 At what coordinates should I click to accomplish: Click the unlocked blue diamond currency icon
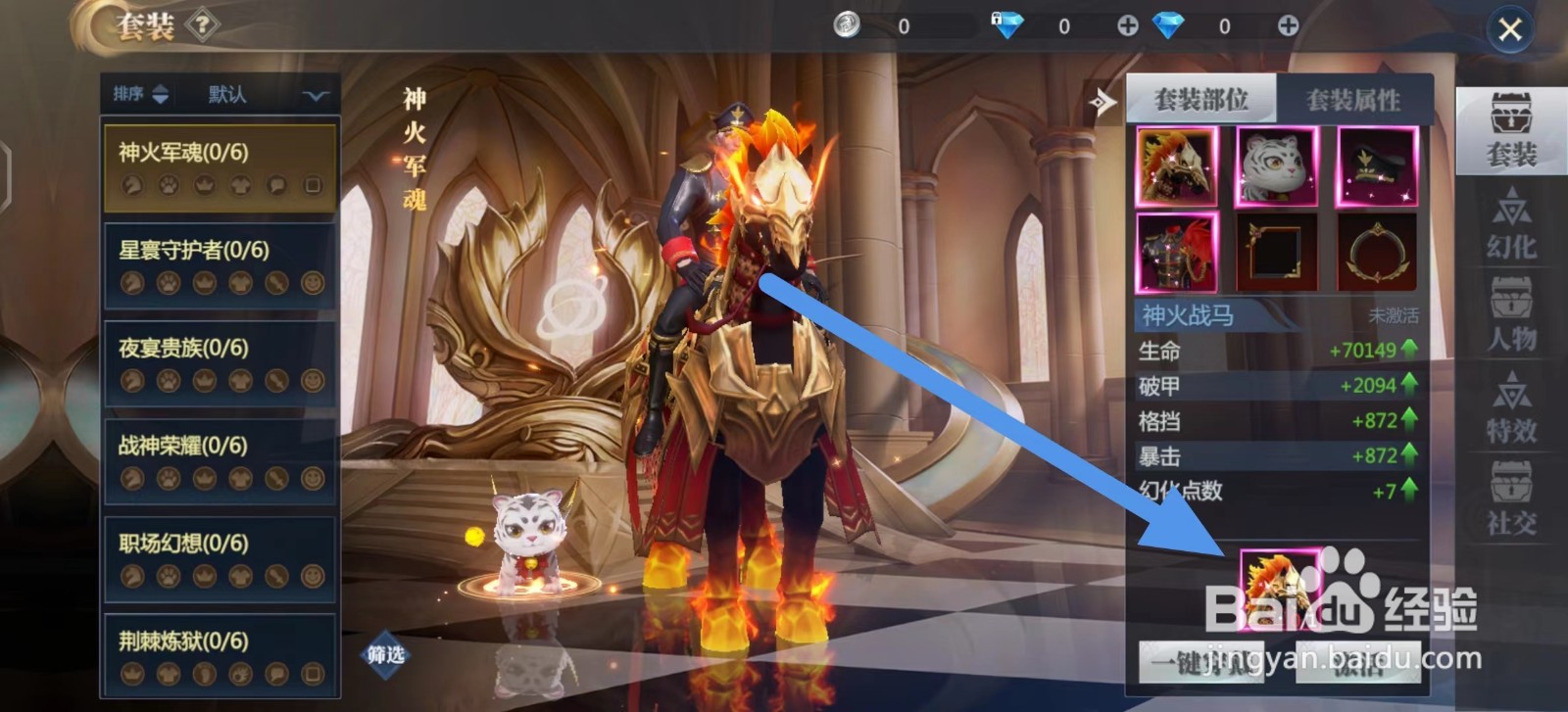[x=1167, y=24]
